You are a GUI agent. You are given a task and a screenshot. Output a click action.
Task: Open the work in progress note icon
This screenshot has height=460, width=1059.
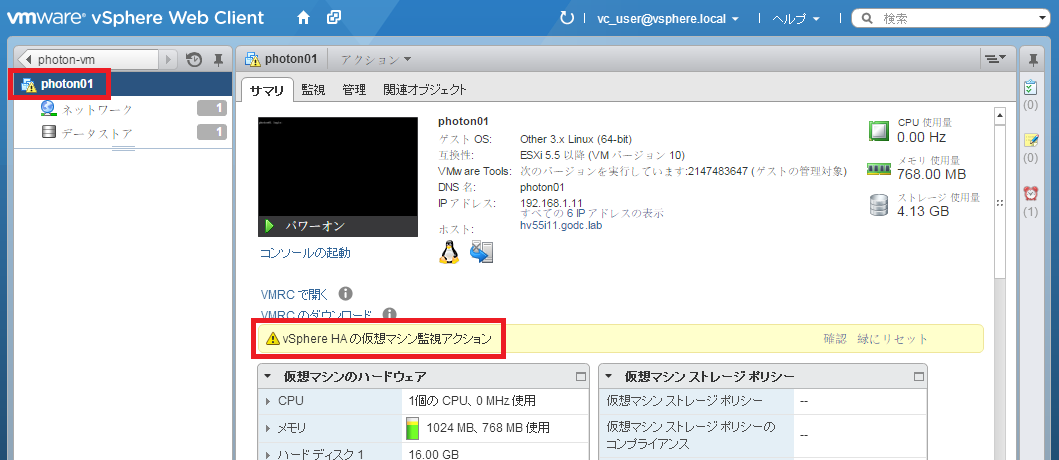(x=1031, y=140)
